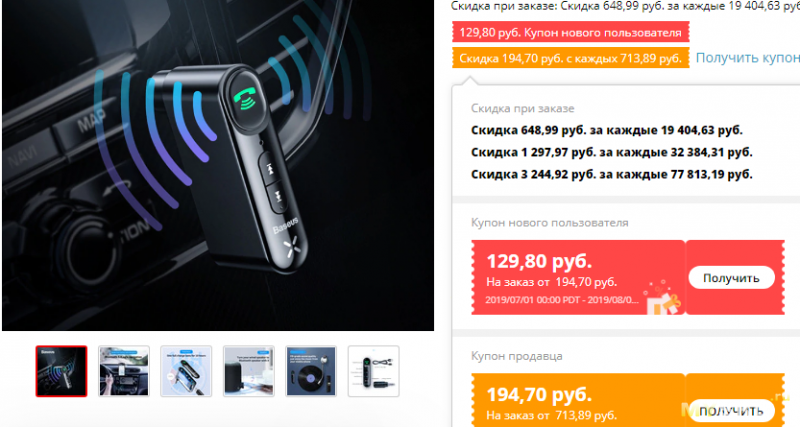800x427 pixels.
Task: Open the vinyl record thumbnail
Action: [x=311, y=371]
